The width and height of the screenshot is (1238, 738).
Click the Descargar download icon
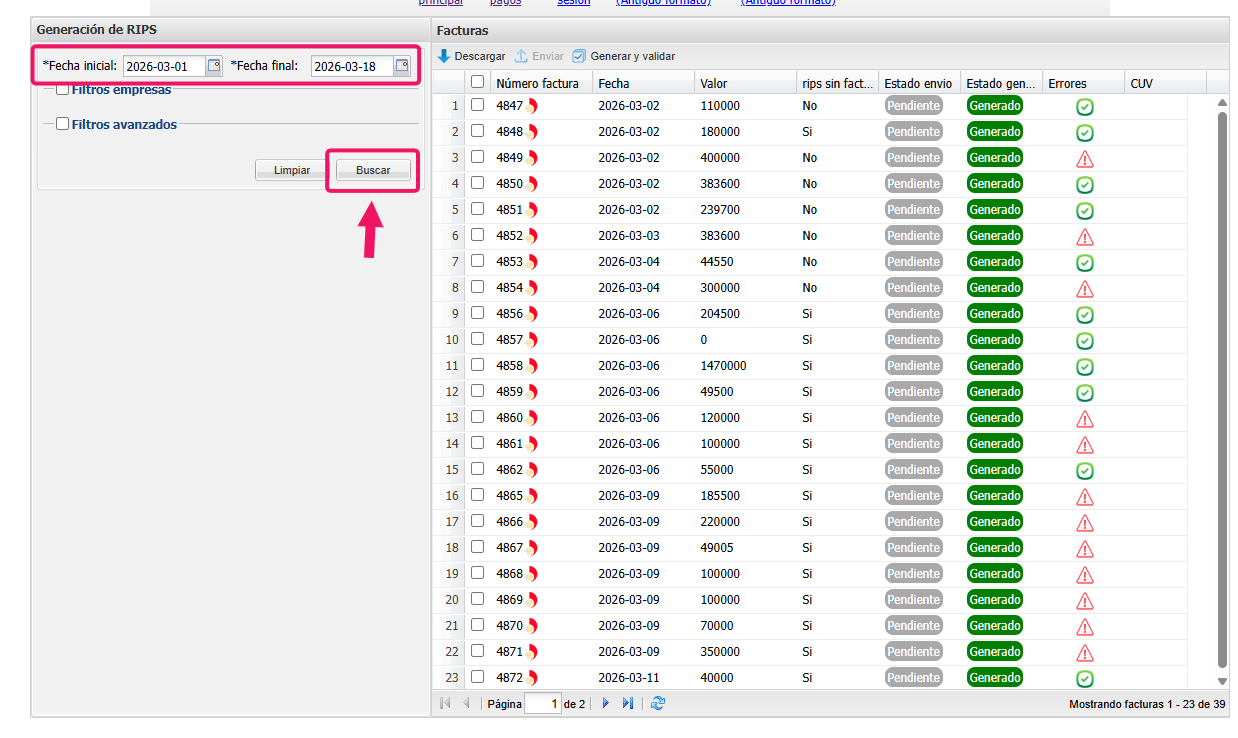click(x=445, y=57)
